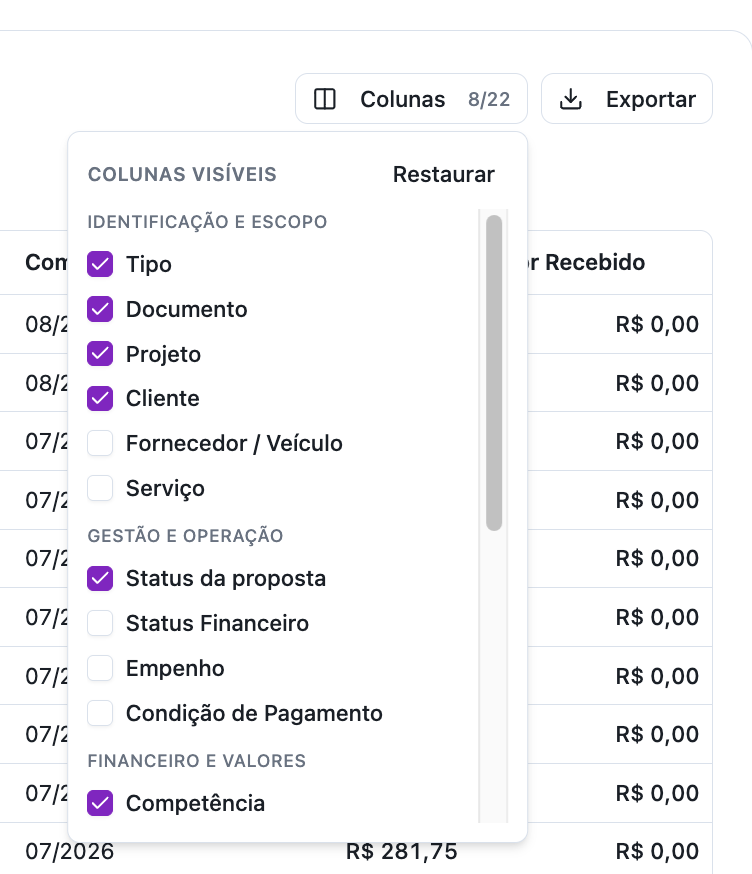
Task: Select the R$ 281,75 value cell
Action: [402, 852]
